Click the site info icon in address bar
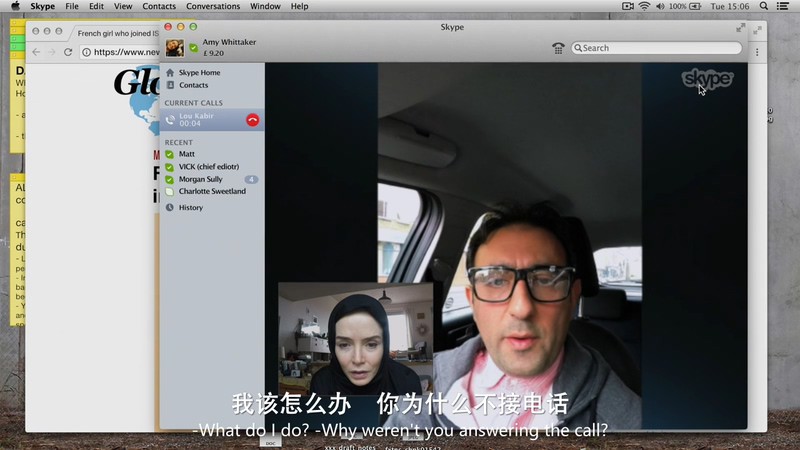The width and height of the screenshot is (800, 450). coord(87,52)
